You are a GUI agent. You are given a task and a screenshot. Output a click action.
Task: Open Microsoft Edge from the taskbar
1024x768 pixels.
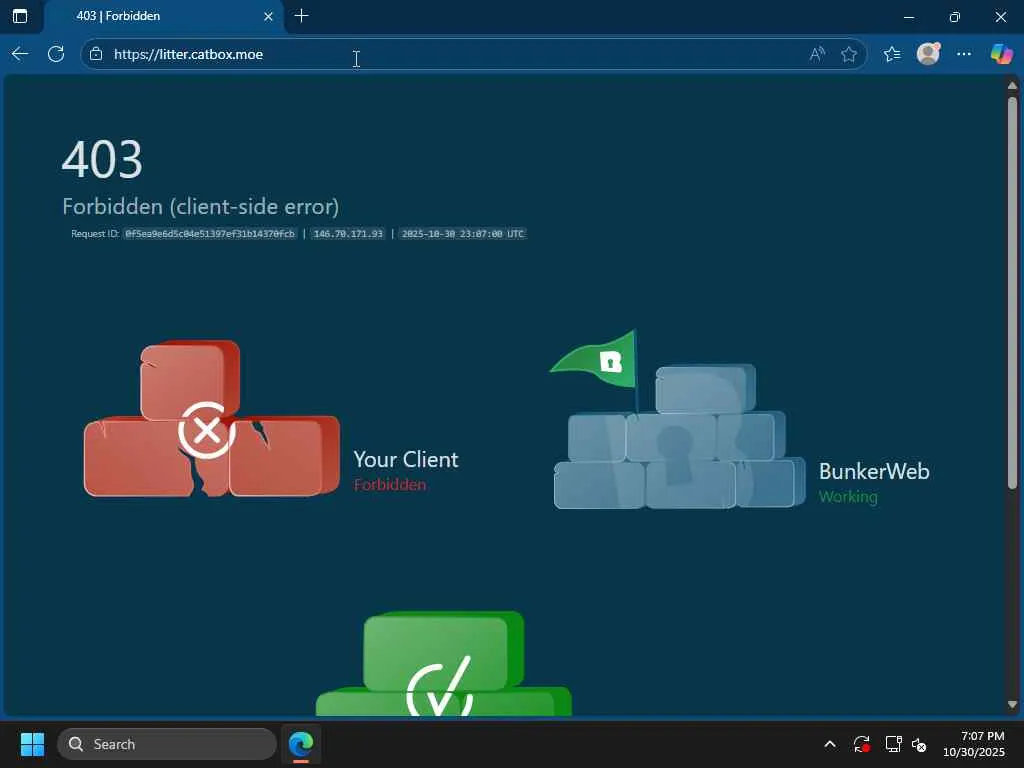click(301, 744)
